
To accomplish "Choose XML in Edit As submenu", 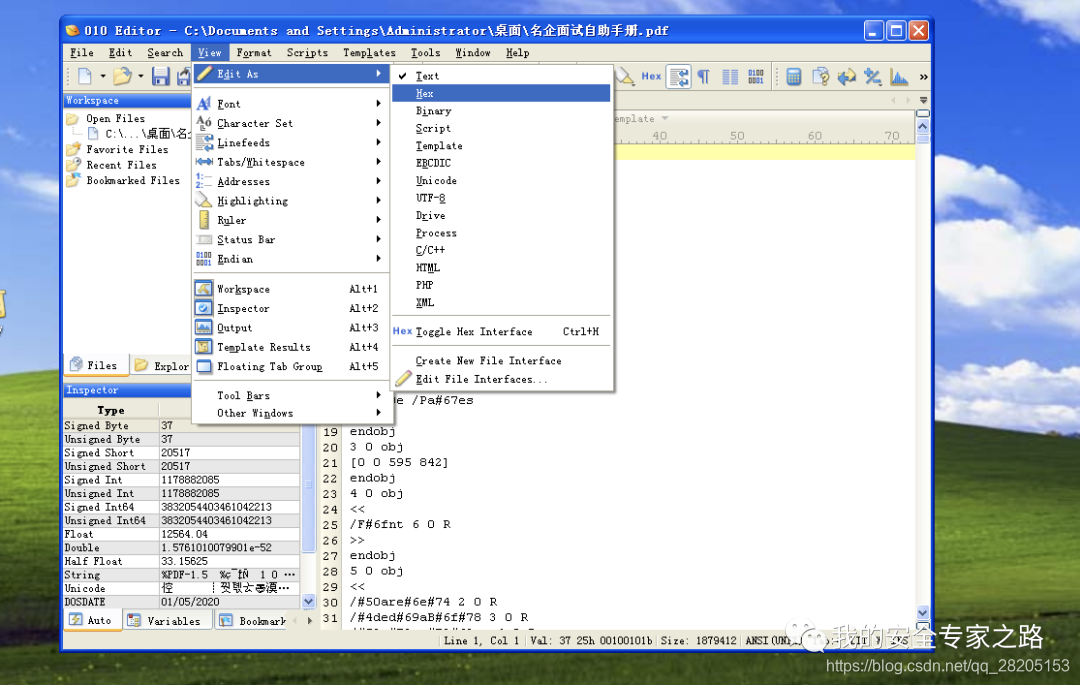I will point(501,302).
